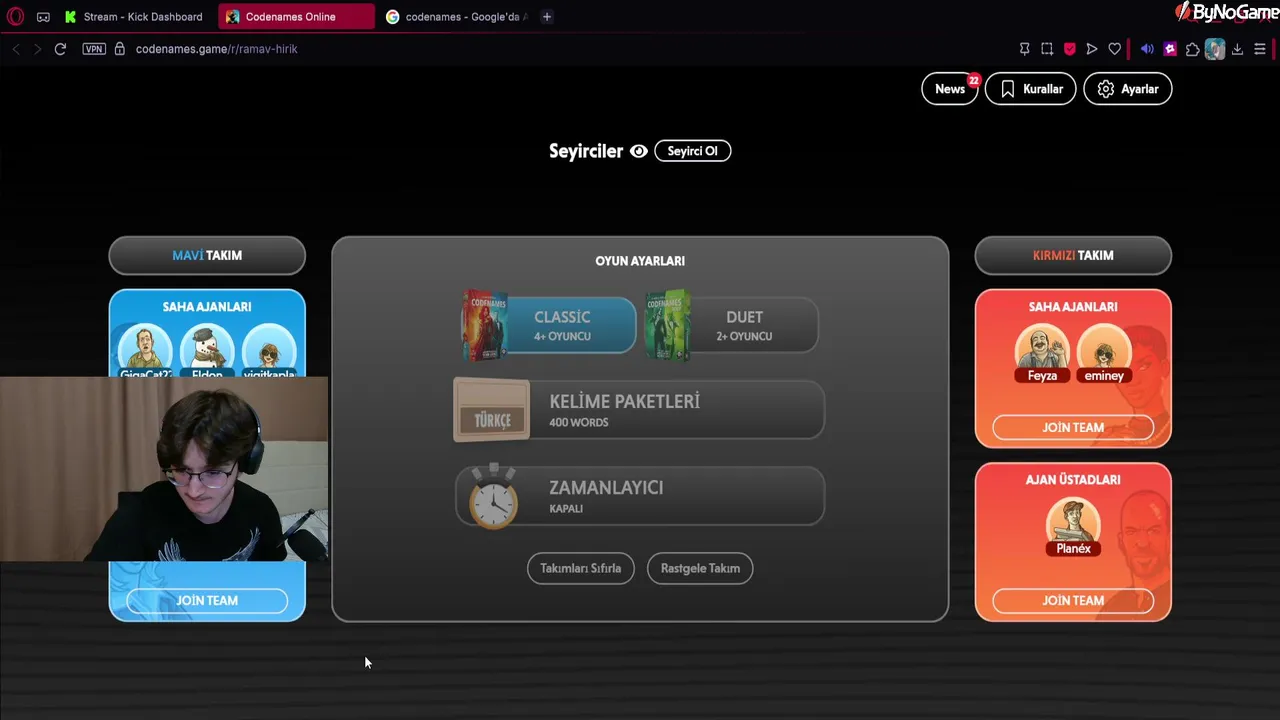Open the News button

(x=950, y=89)
